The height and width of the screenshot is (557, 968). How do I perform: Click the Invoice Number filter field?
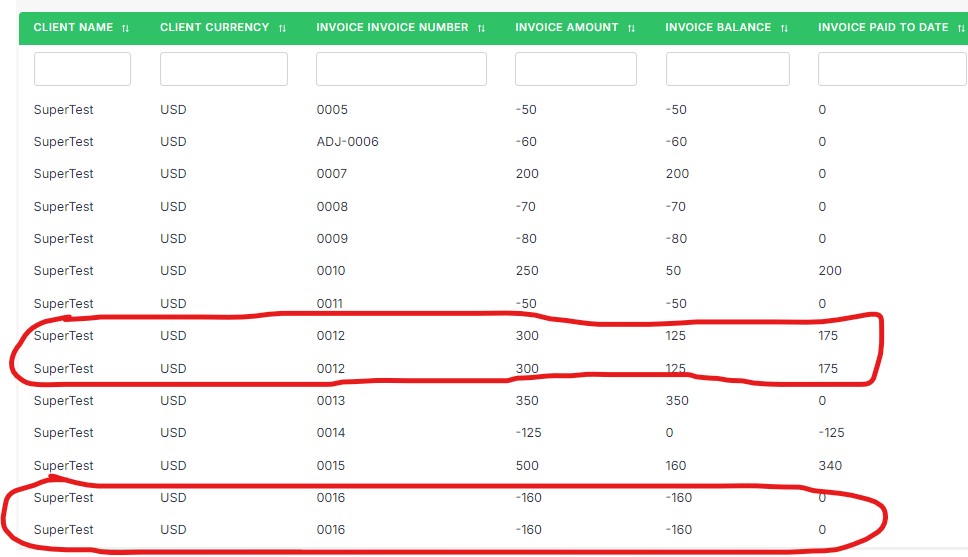point(401,69)
